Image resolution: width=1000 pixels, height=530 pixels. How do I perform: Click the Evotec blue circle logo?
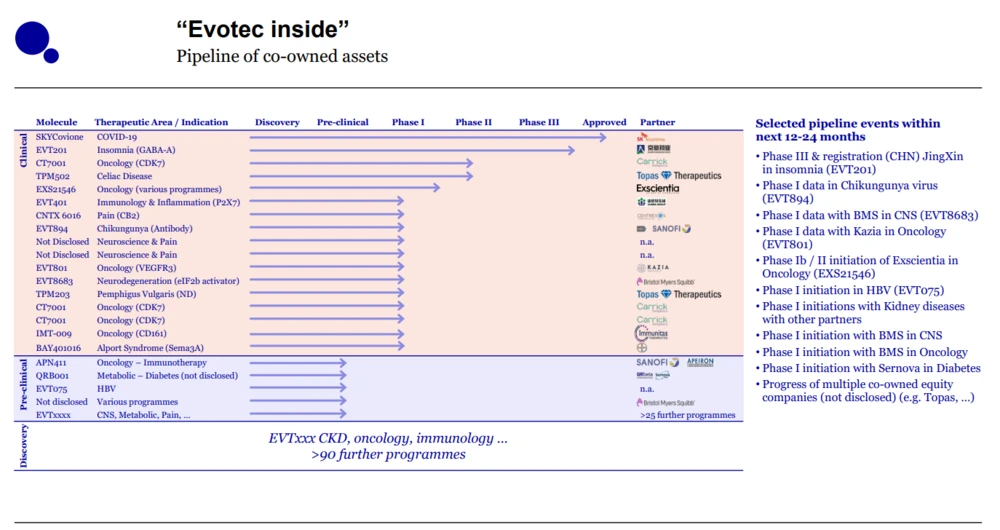click(34, 40)
